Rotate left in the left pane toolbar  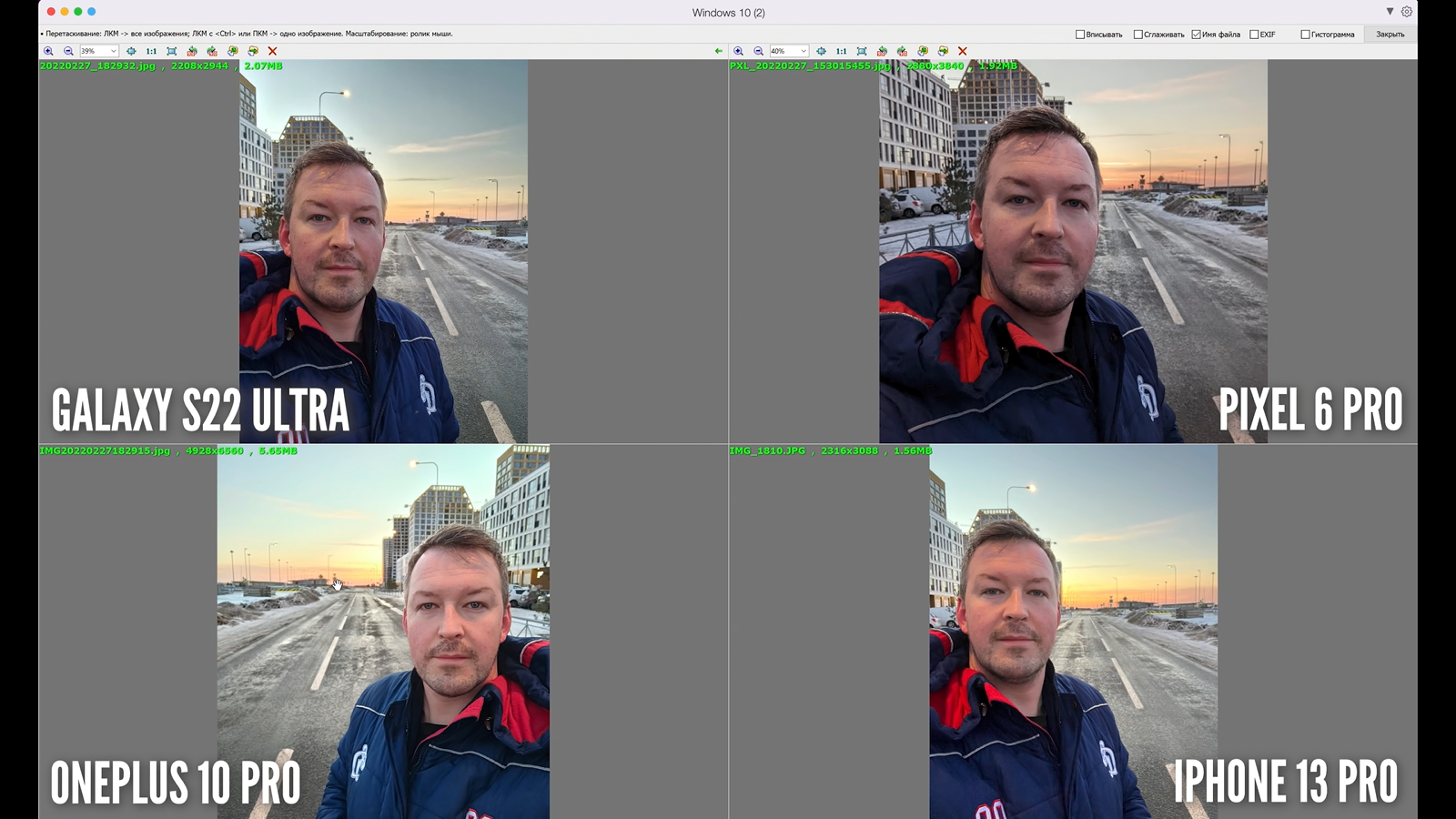click(x=192, y=51)
